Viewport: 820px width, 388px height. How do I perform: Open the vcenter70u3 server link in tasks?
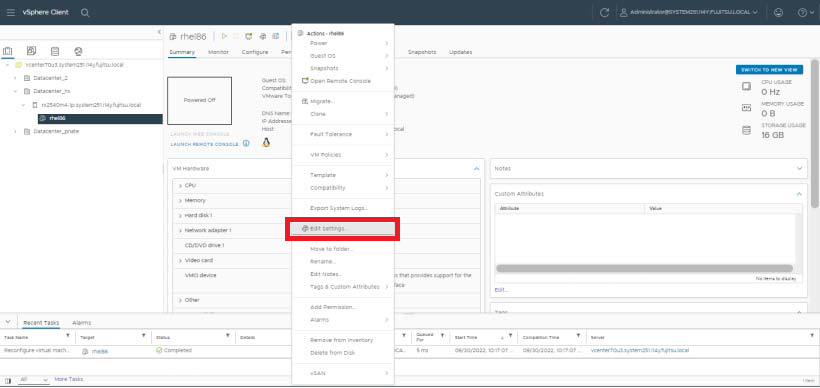[x=640, y=350]
